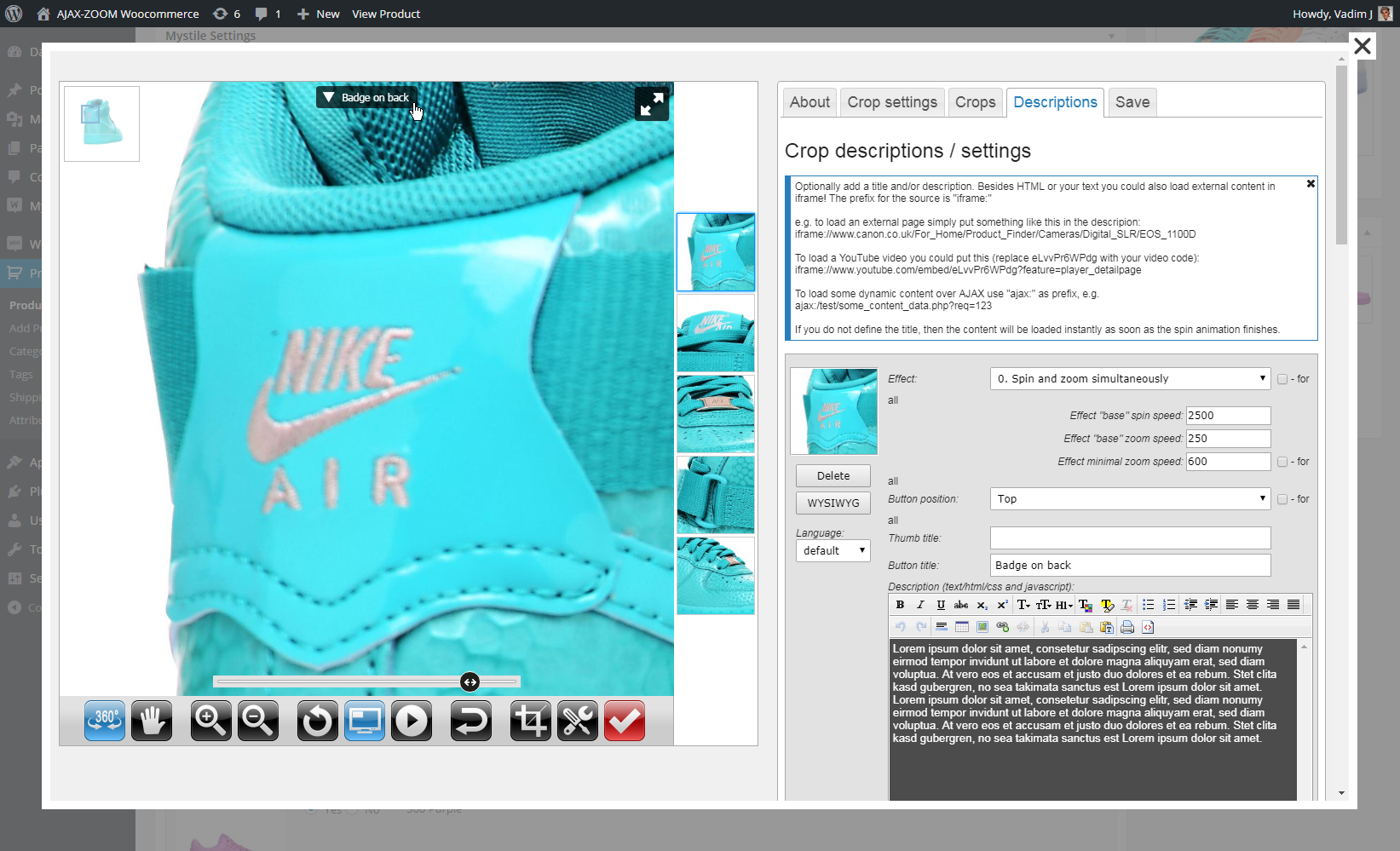1400x851 pixels.
Task: Select the second crop thumbnail
Action: pyautogui.click(x=716, y=333)
